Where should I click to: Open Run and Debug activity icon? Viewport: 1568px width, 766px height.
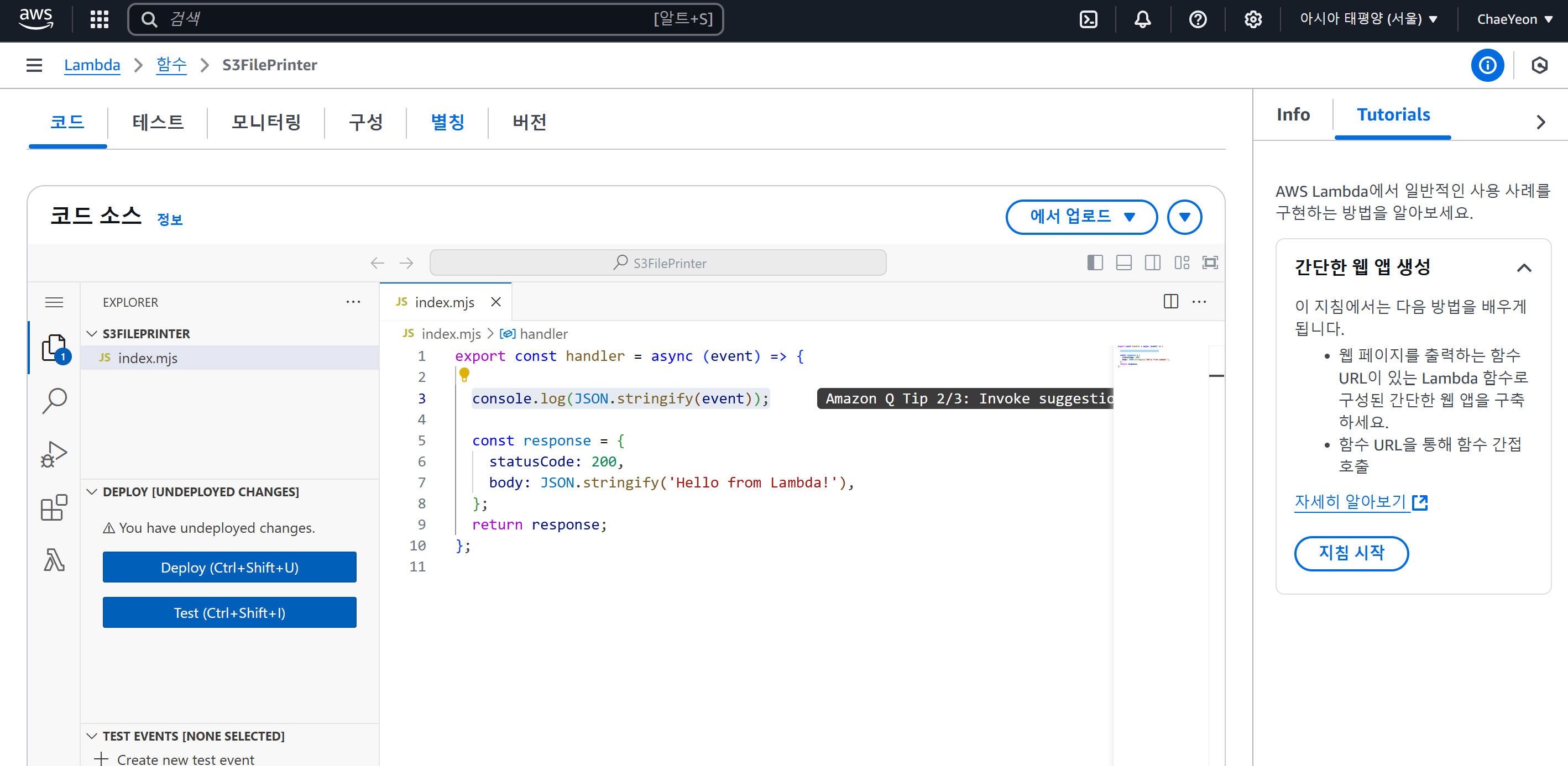(54, 454)
